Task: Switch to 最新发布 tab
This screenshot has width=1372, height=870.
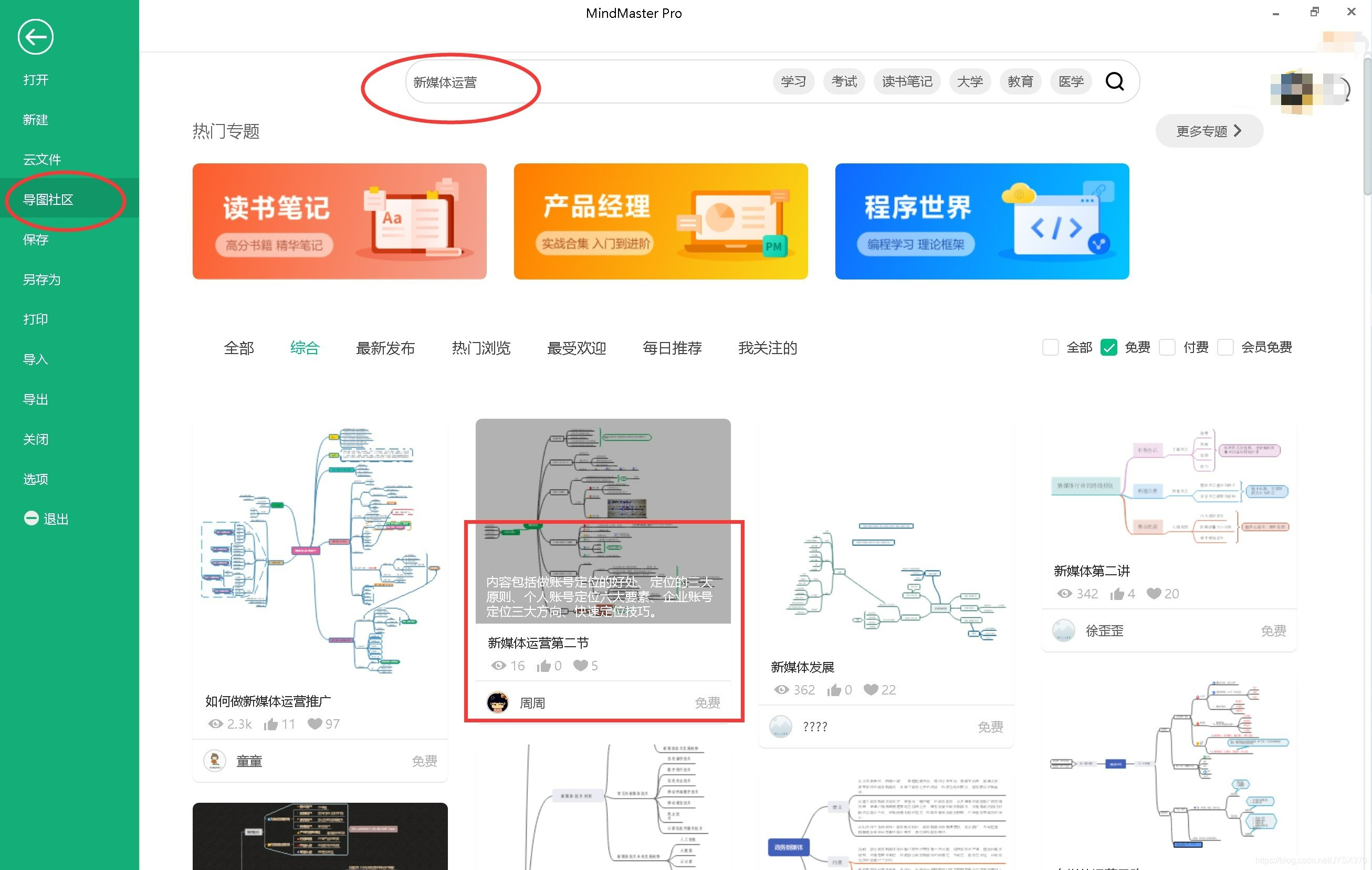Action: [x=385, y=348]
